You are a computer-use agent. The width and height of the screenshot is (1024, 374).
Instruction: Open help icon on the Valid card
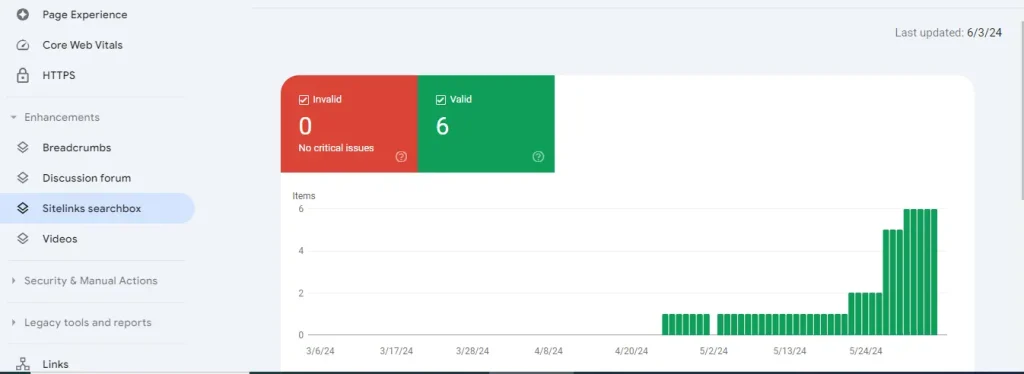[x=538, y=157]
